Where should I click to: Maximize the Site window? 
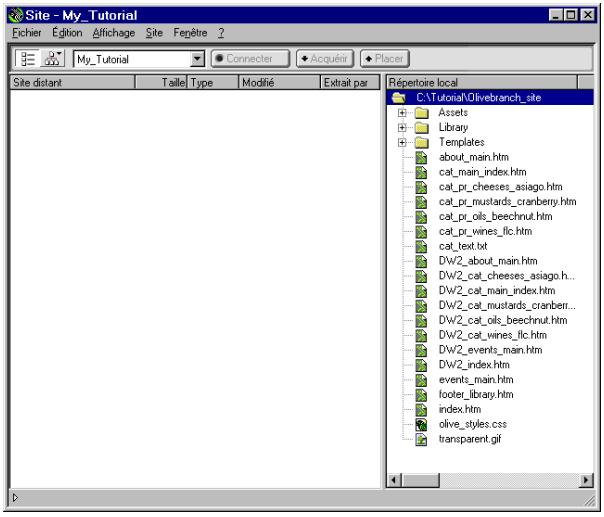(571, 15)
